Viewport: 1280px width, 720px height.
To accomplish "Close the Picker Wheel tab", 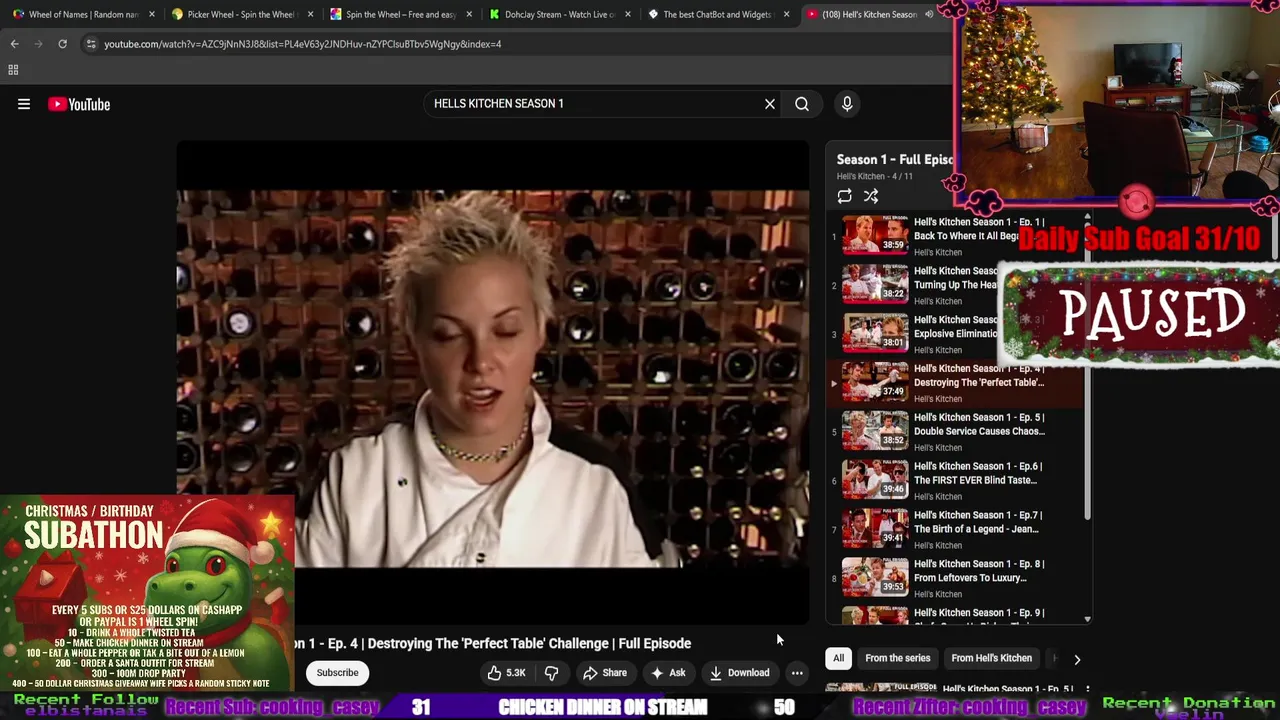I will click(310, 15).
